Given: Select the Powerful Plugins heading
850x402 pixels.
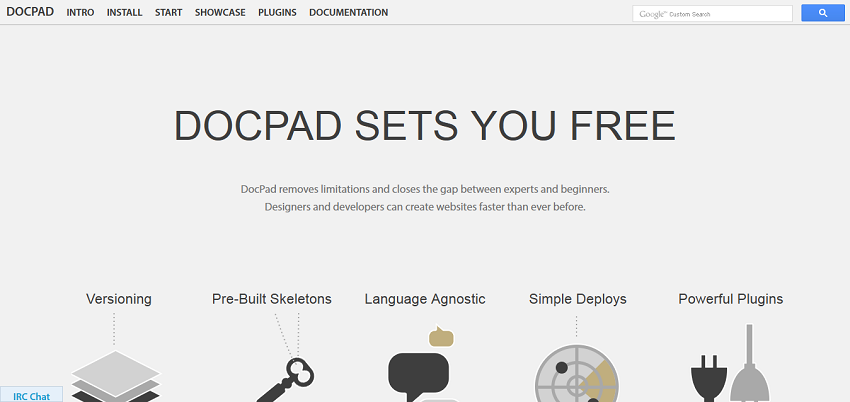Looking at the screenshot, I should point(731,299).
